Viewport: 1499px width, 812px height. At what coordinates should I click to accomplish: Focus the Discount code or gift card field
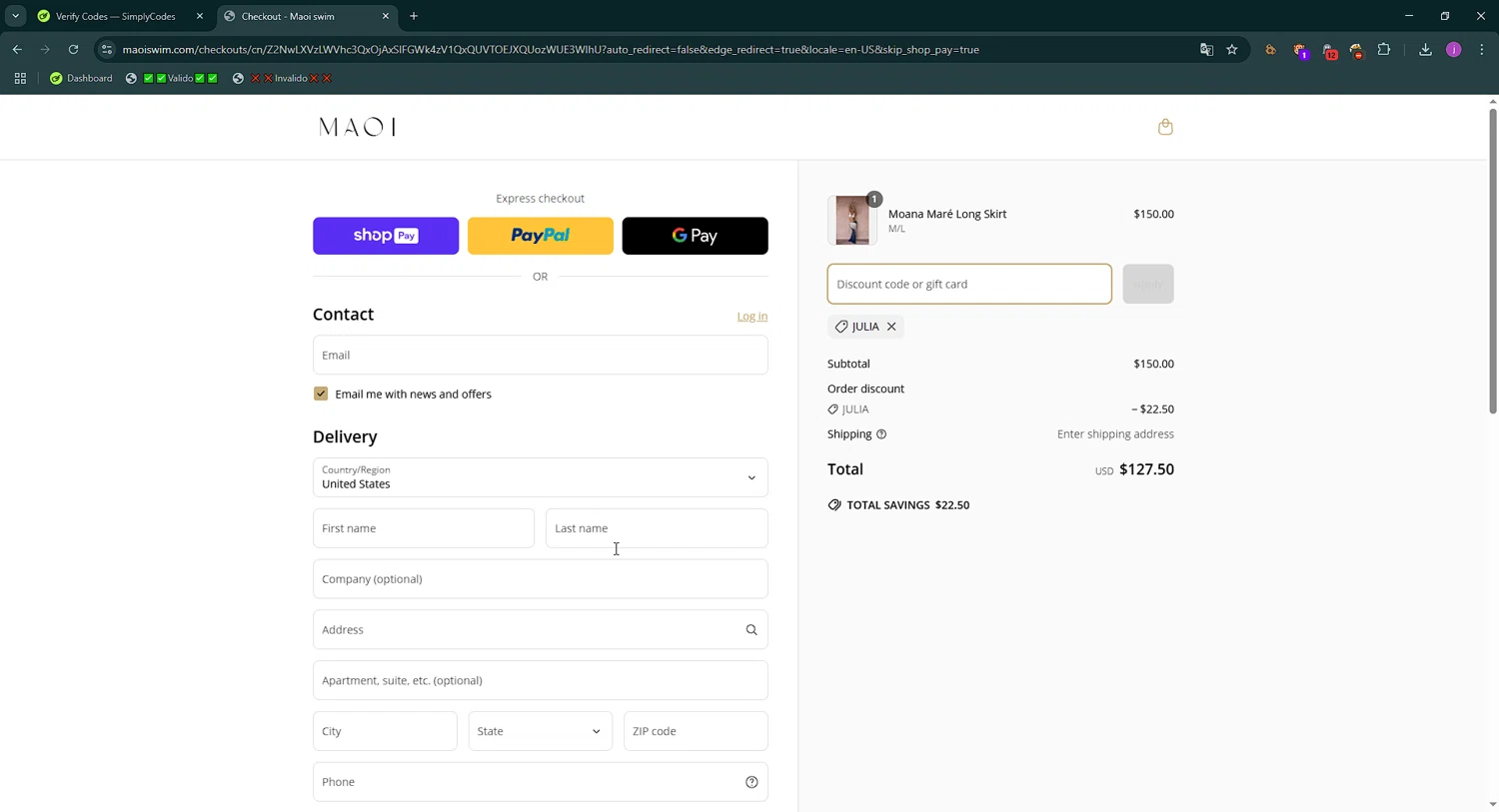[x=969, y=284]
